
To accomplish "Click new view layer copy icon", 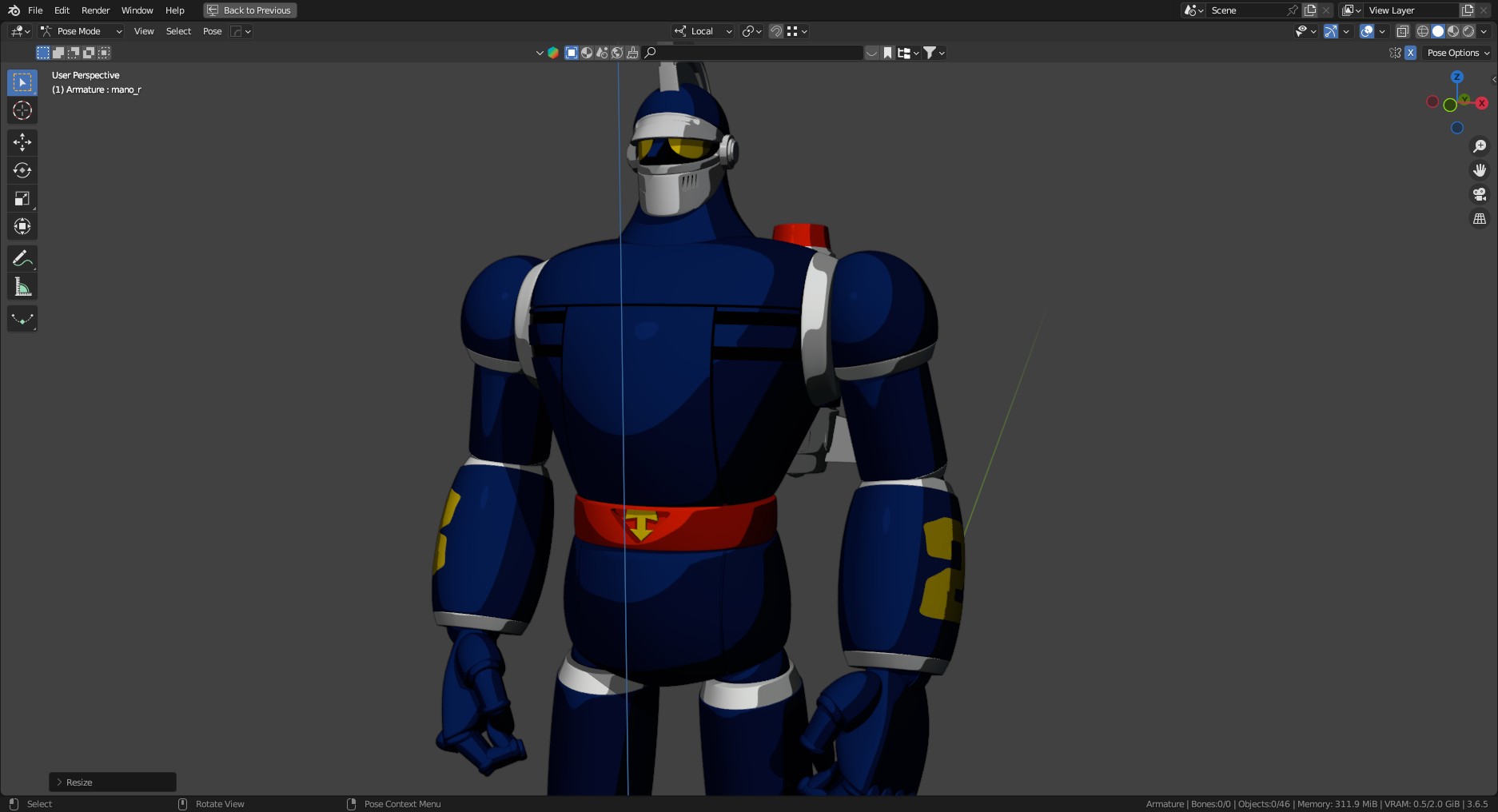I will (1468, 10).
